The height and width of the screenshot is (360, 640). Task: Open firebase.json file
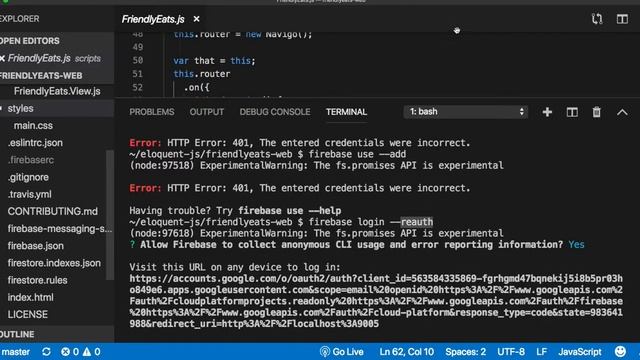coord(36,246)
